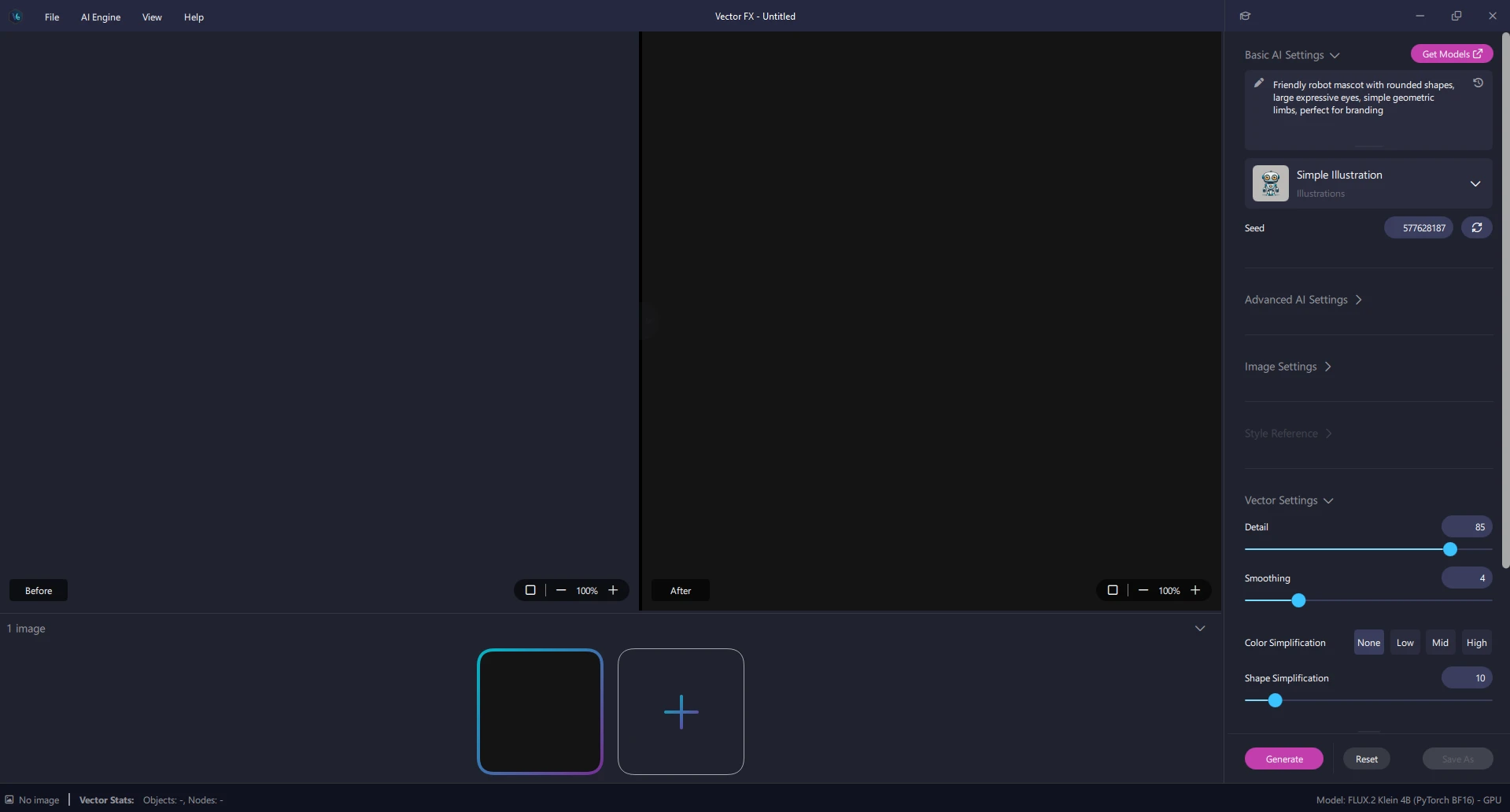Click the Generate button
Viewport: 1510px width, 812px height.
[1284, 758]
